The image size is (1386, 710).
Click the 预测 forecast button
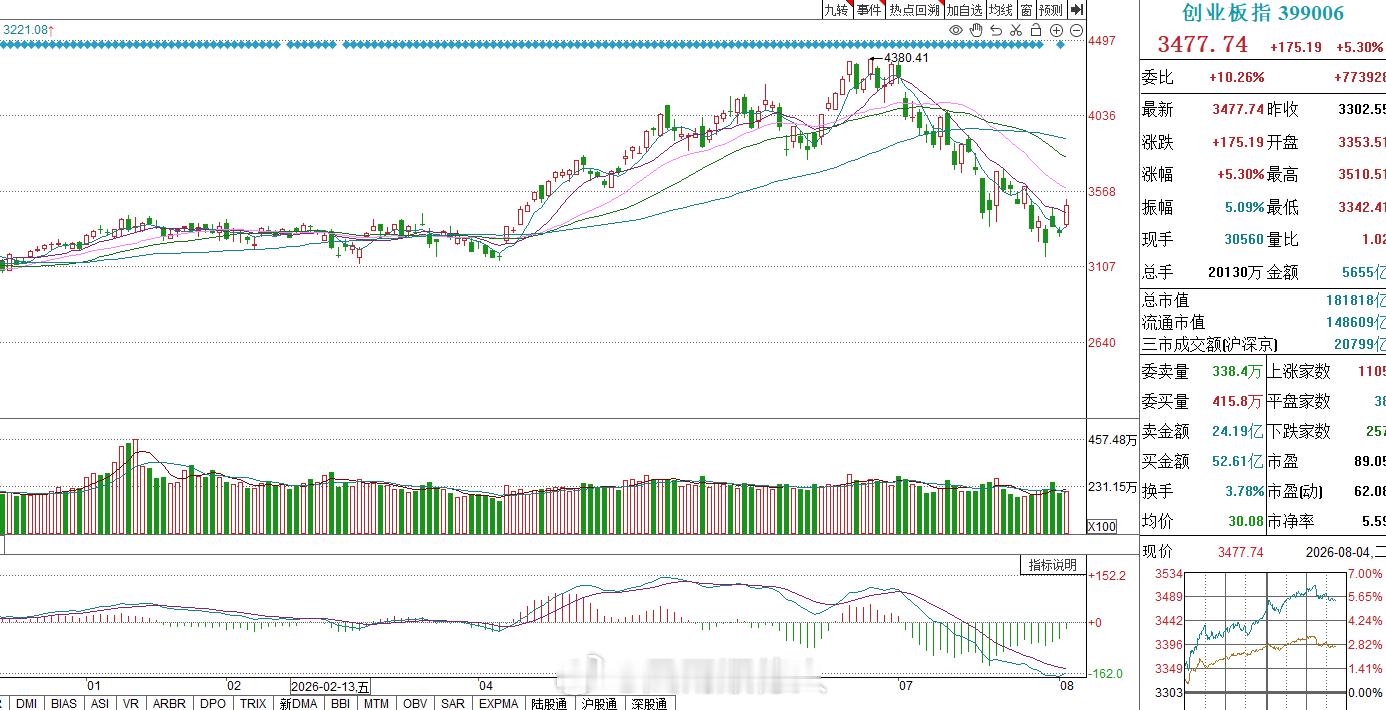1050,10
